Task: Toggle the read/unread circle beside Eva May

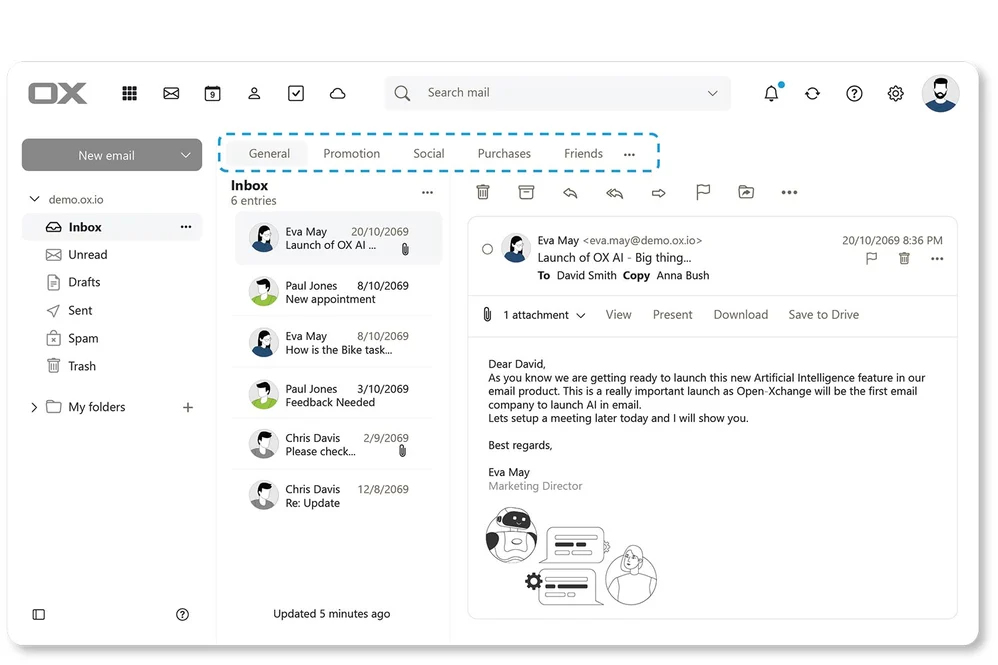Action: (x=488, y=249)
